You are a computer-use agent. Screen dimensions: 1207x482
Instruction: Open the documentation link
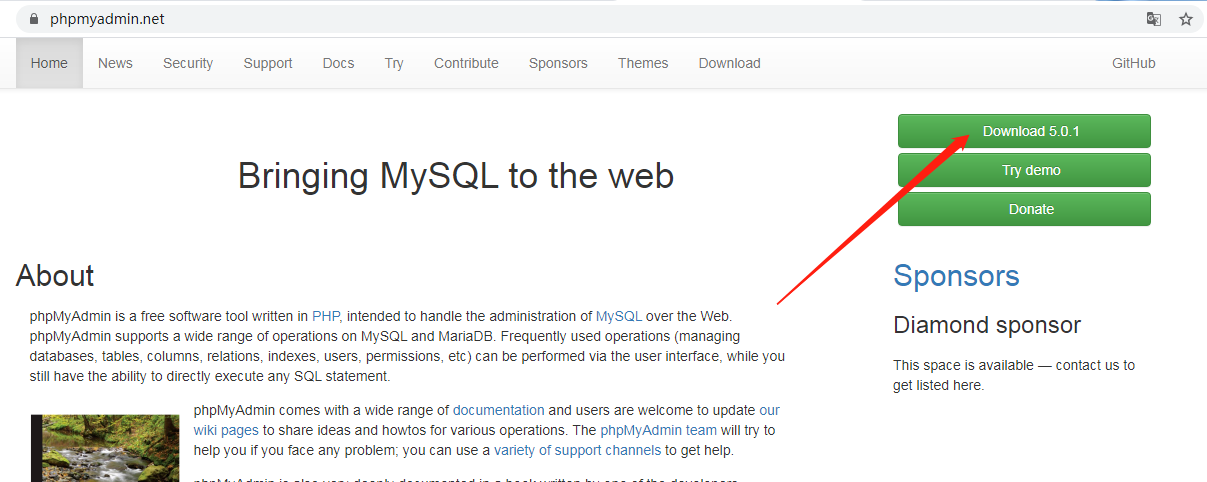[498, 410]
